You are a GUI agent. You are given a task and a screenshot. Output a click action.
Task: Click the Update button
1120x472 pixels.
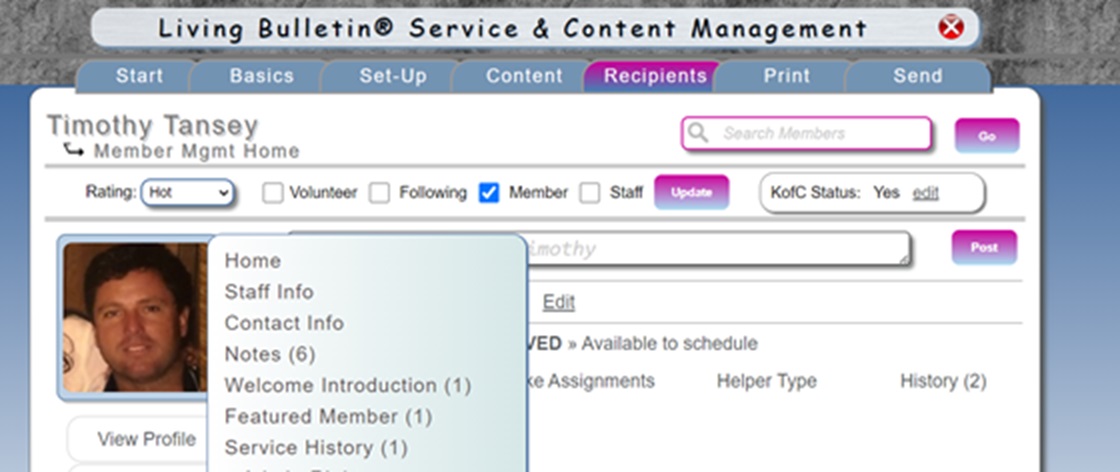click(691, 192)
